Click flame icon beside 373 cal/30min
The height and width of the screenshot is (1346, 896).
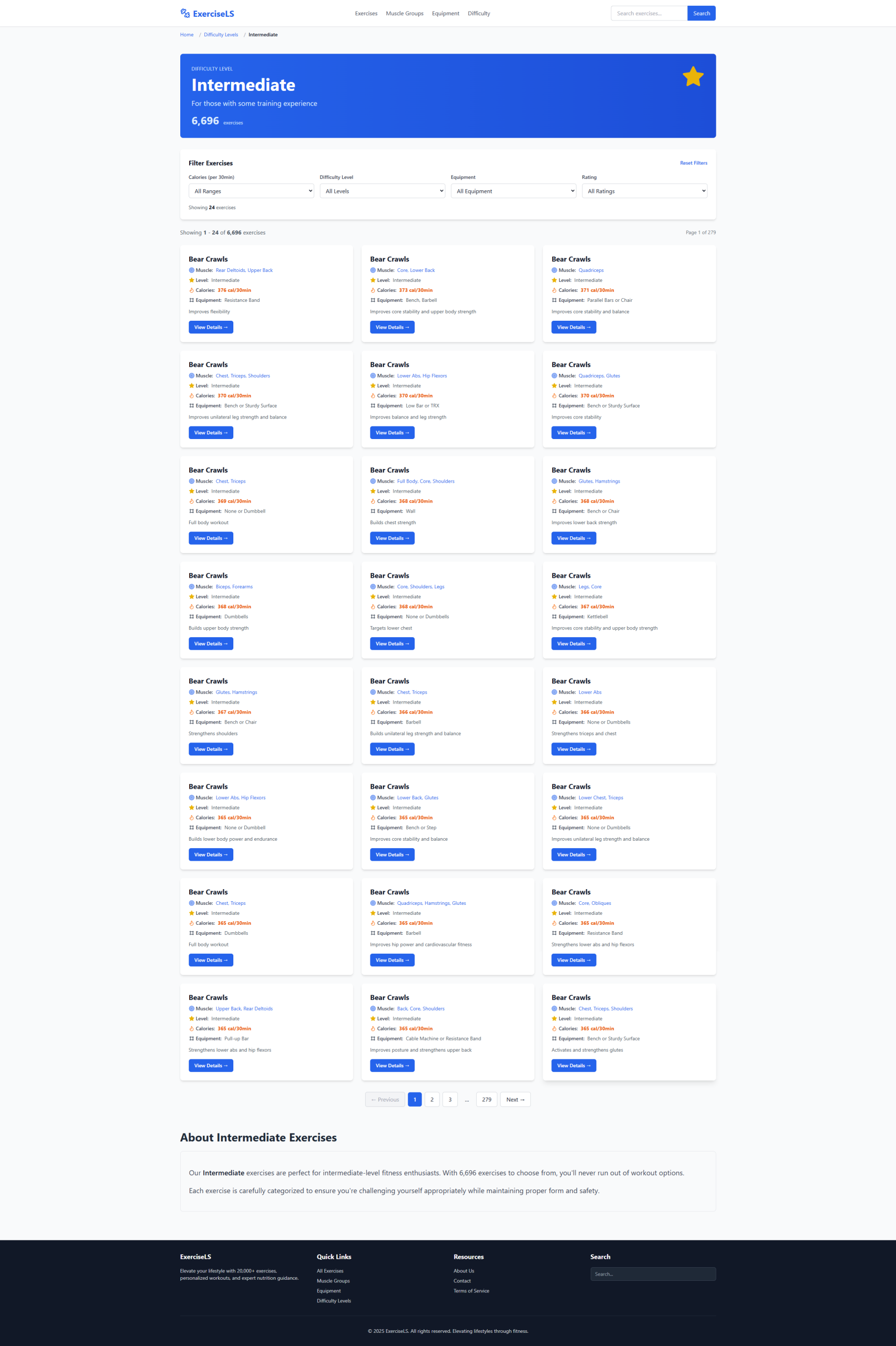pos(373,290)
